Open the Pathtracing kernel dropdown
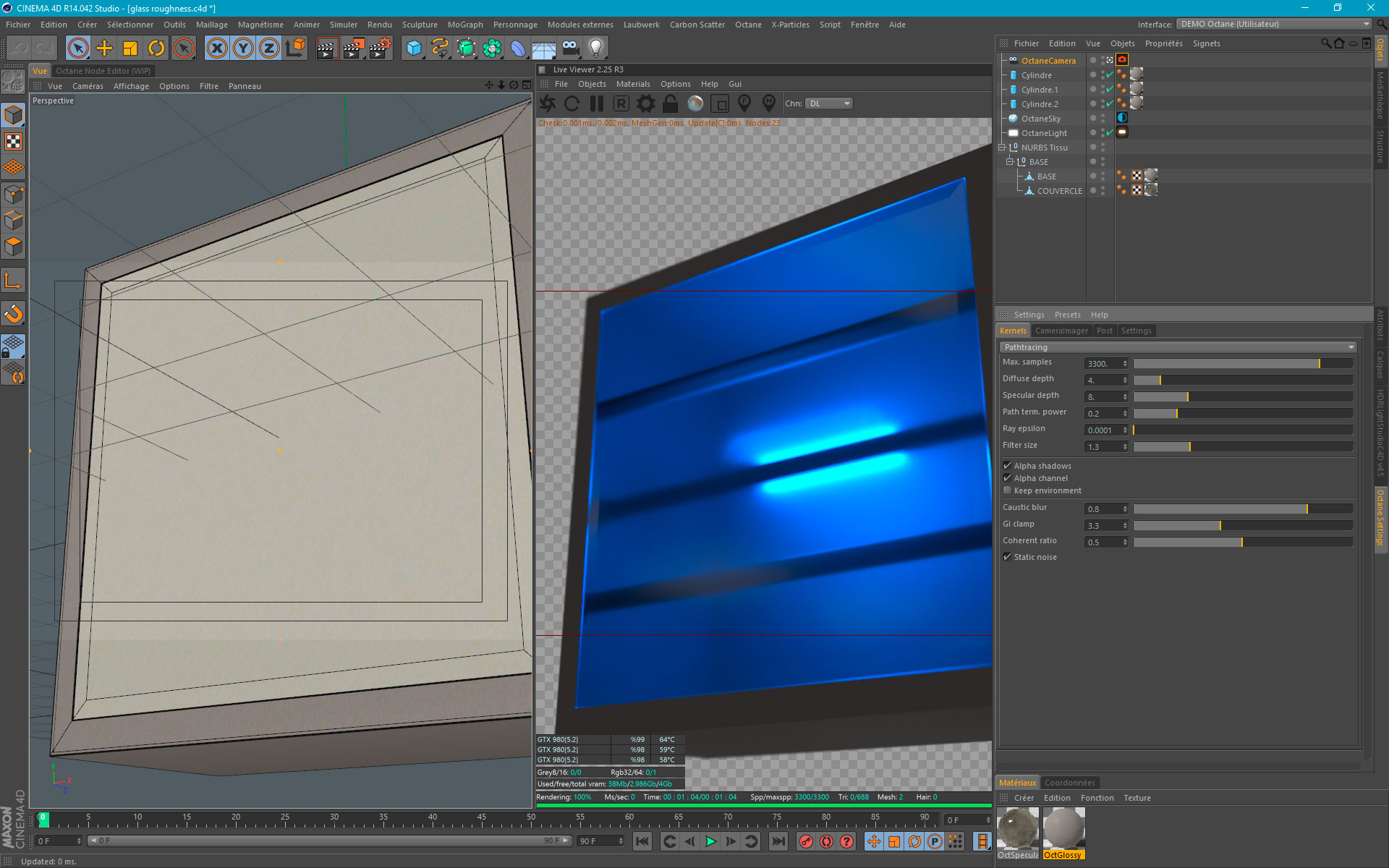The width and height of the screenshot is (1389, 868). click(1177, 347)
